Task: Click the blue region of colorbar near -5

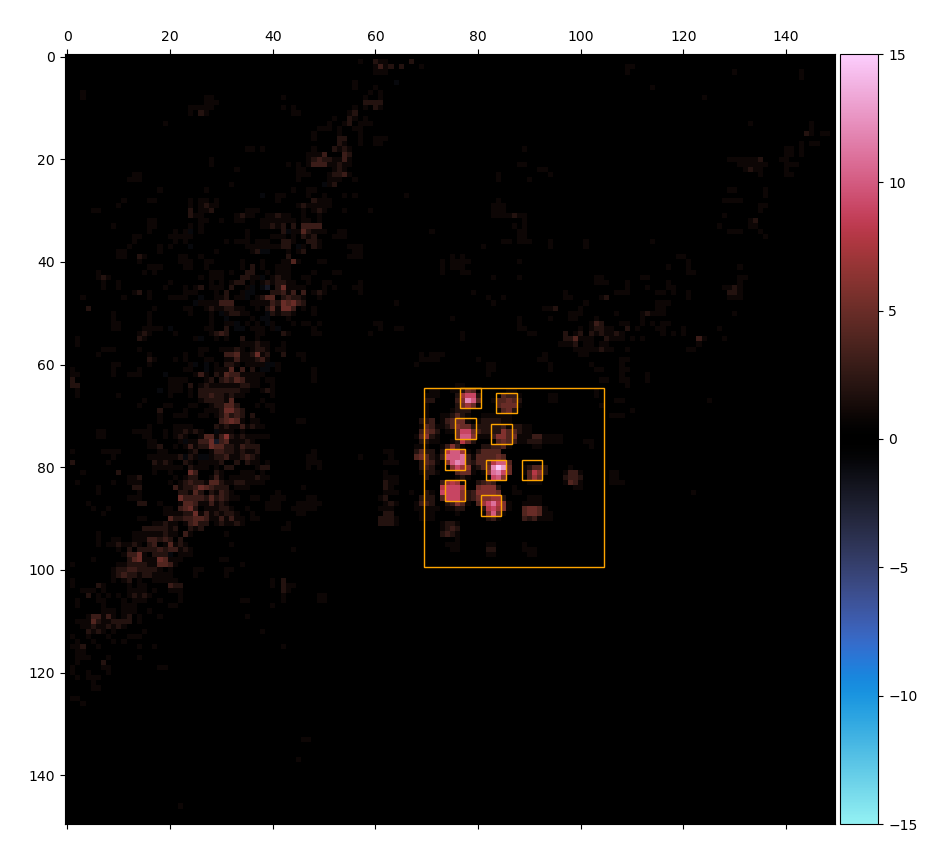Action: point(858,567)
